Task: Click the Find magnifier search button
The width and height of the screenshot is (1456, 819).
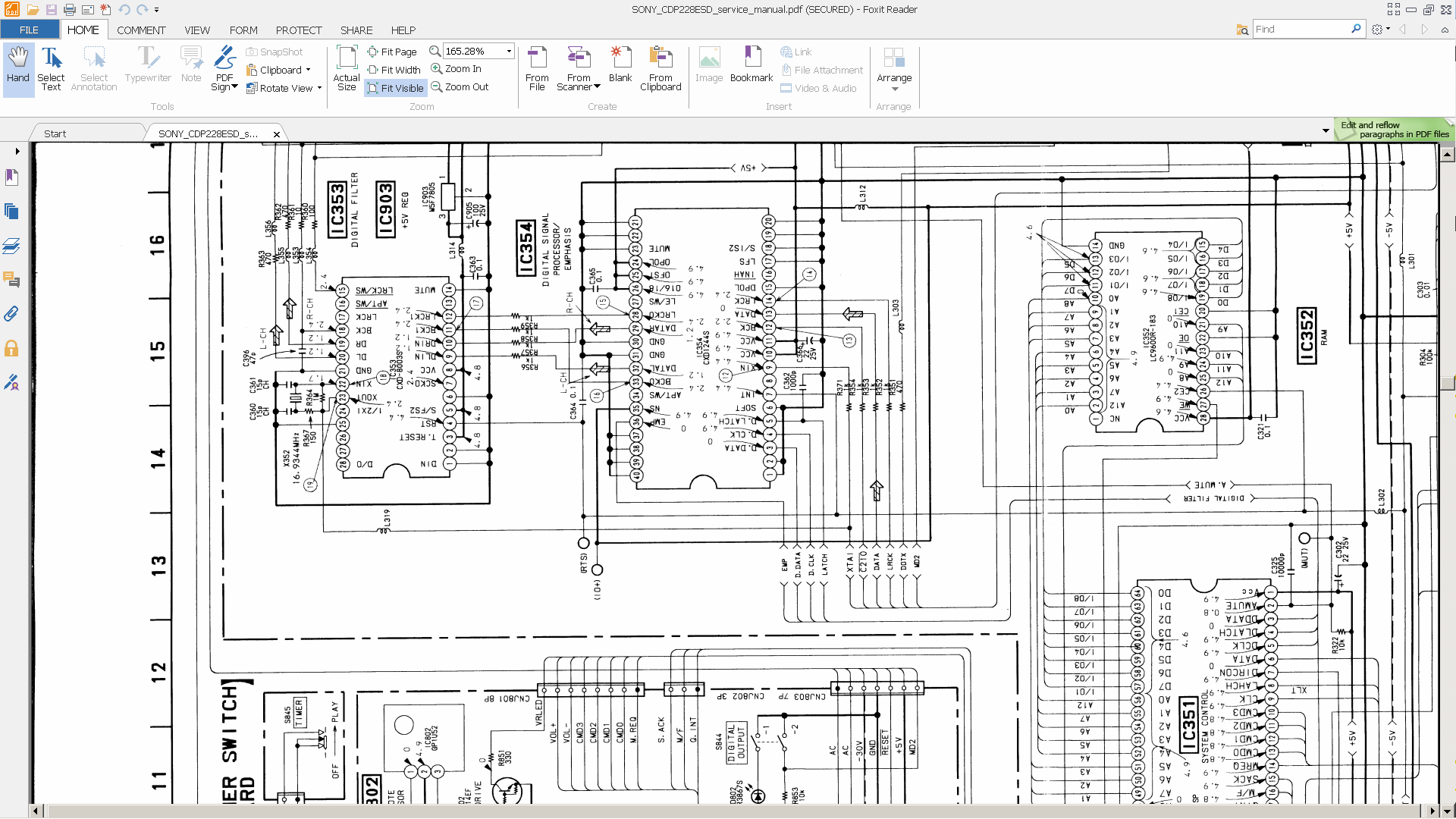Action: 1356,29
